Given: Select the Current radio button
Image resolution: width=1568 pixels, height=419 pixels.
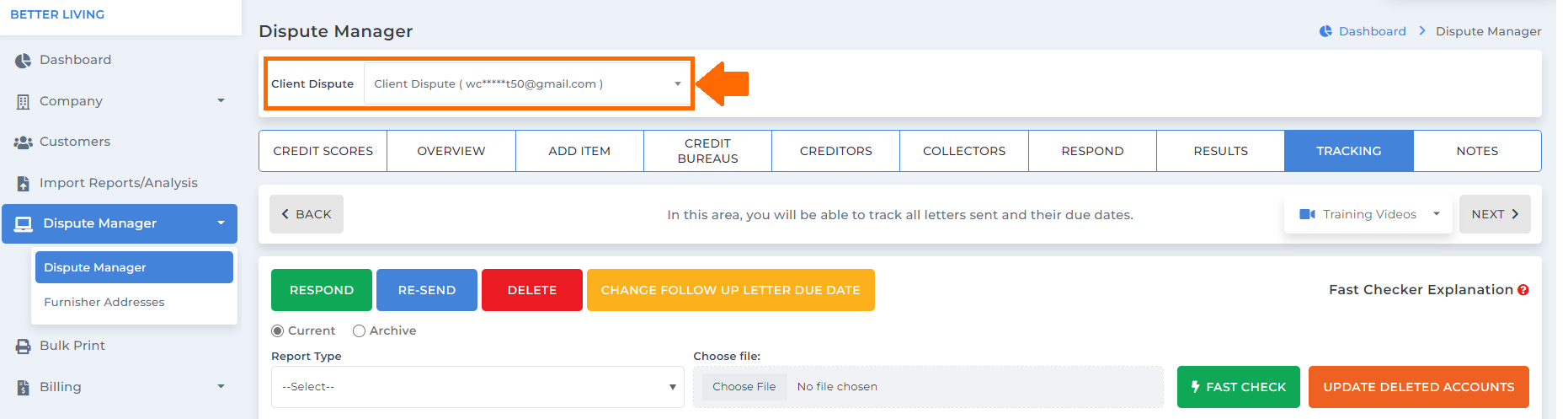Looking at the screenshot, I should (x=277, y=331).
